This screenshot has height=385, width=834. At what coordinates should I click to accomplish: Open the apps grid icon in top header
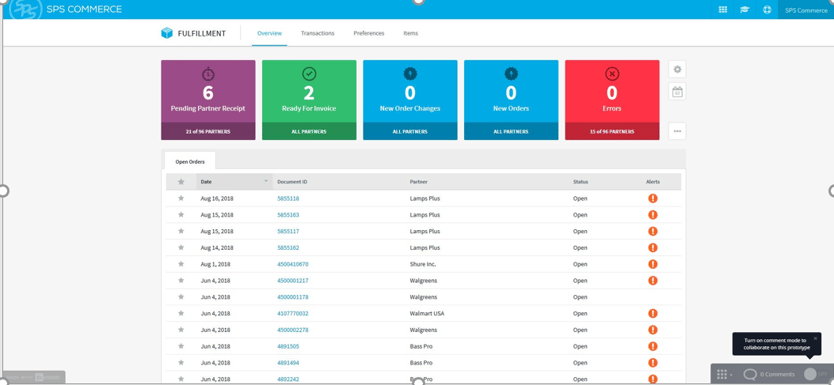click(723, 10)
